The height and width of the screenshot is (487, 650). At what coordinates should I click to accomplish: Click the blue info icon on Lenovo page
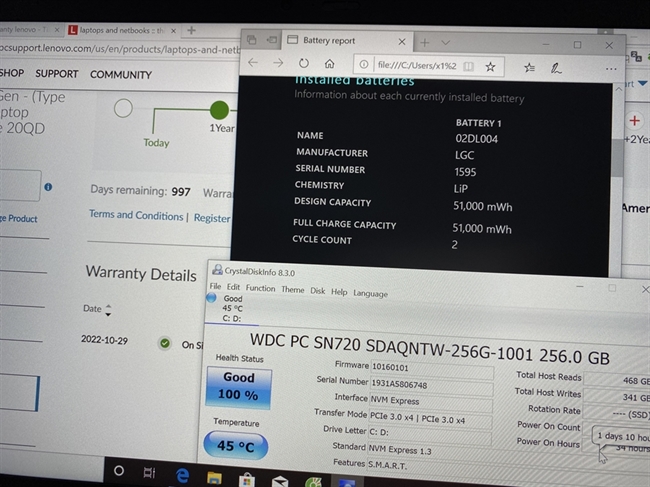(x=48, y=187)
